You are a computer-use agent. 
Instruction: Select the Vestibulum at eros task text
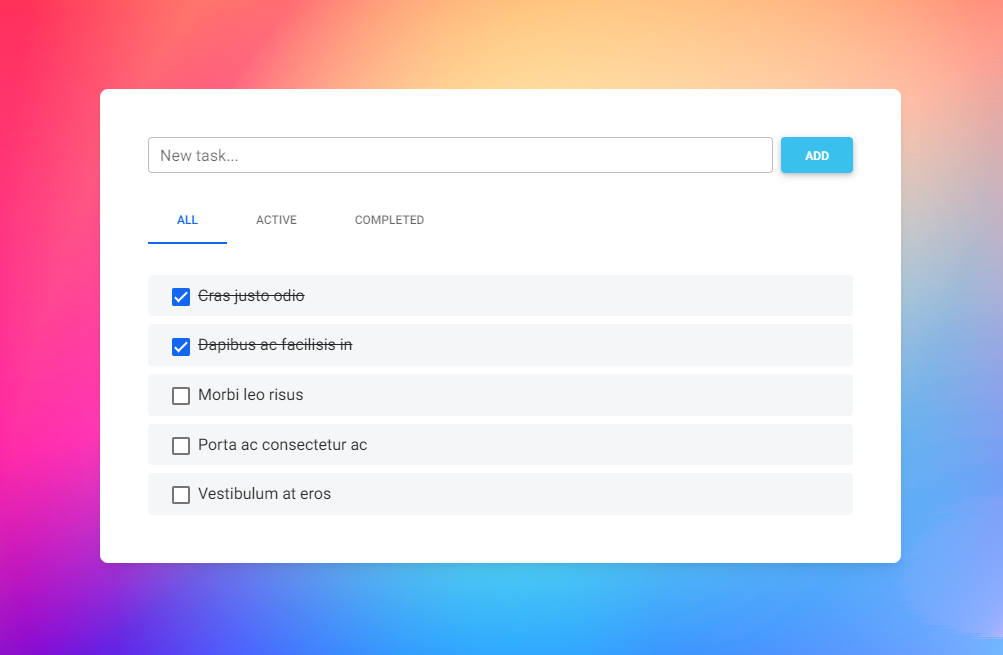click(264, 493)
